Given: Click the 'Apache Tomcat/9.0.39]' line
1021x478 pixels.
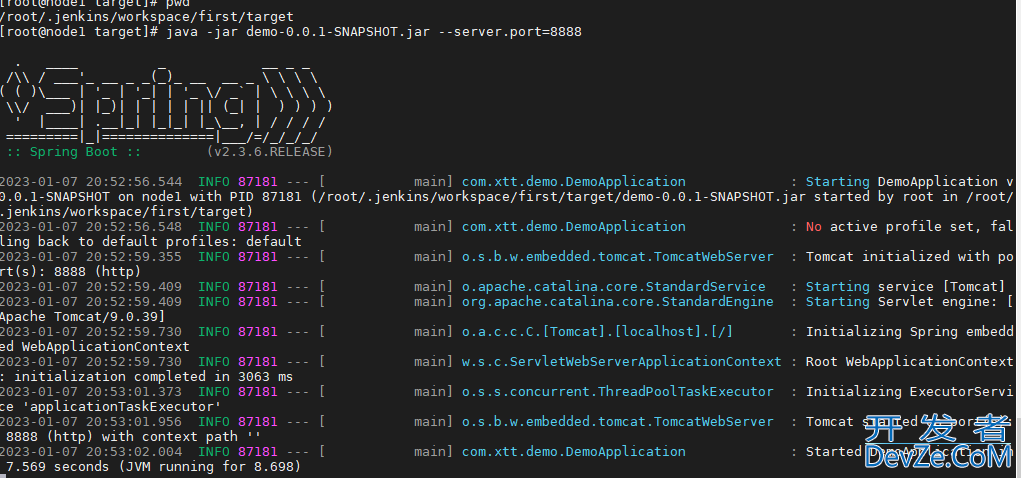Looking at the screenshot, I should point(83,316).
